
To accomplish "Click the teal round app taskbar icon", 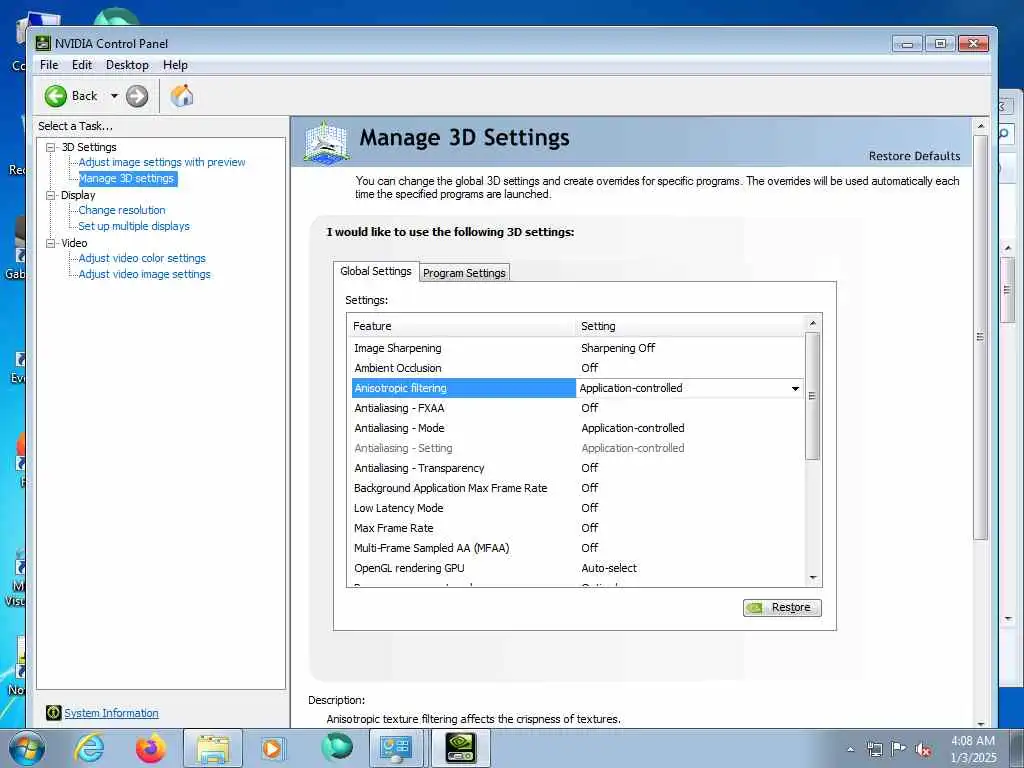I will pyautogui.click(x=337, y=747).
